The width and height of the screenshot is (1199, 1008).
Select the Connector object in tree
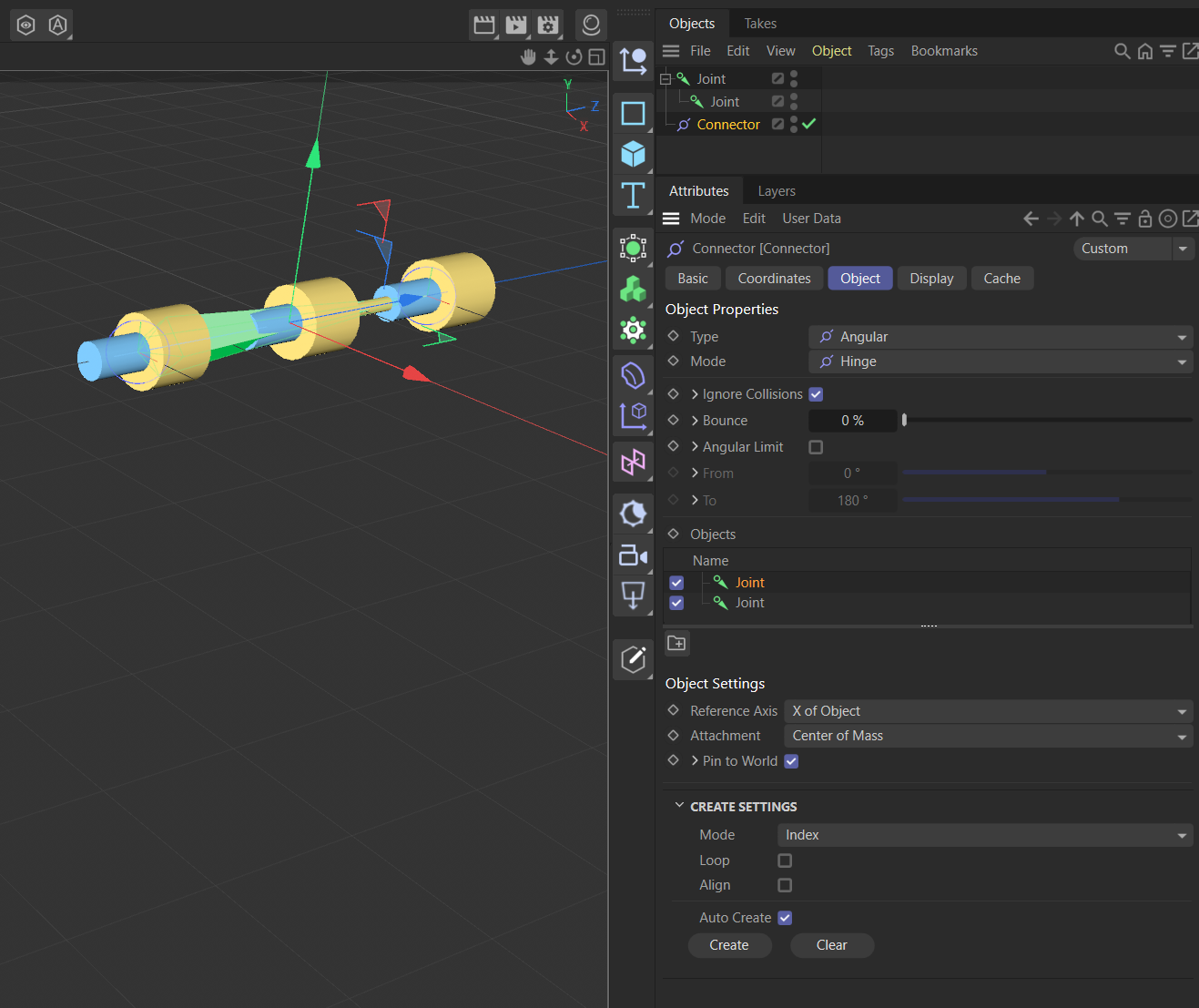click(728, 125)
